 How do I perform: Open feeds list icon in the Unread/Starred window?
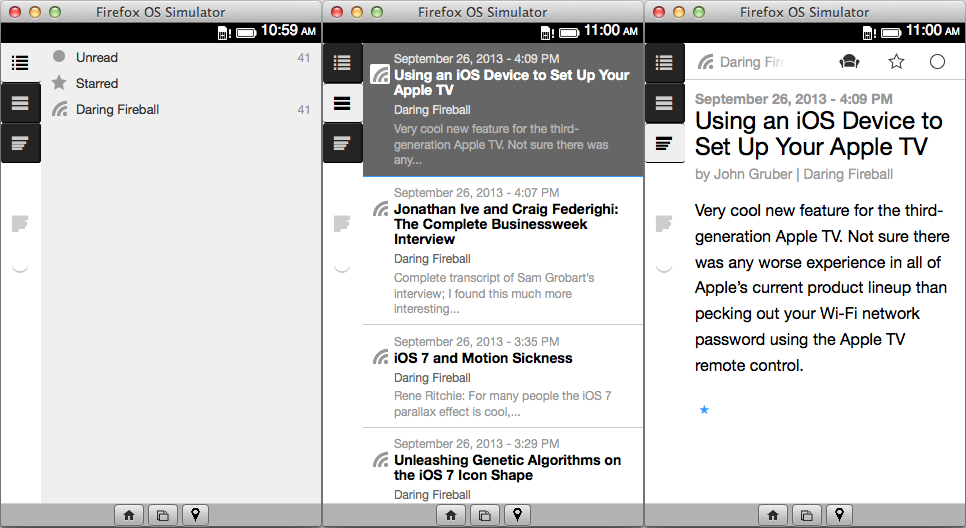pos(20,62)
